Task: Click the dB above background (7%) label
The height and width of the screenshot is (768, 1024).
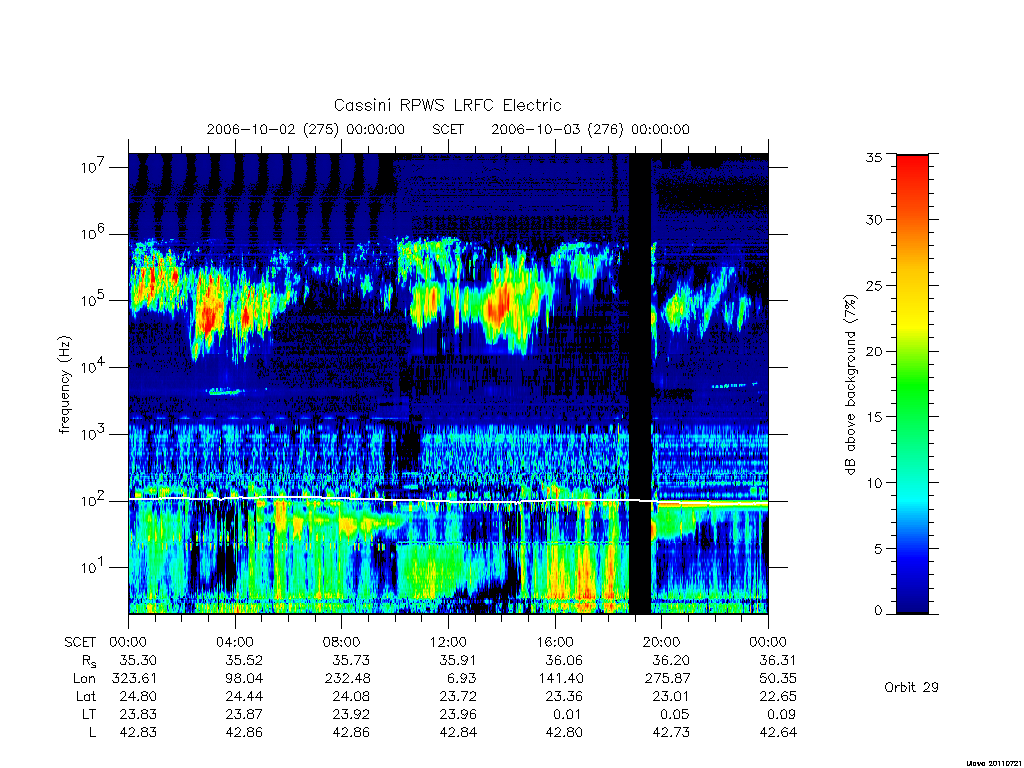Action: coord(850,384)
